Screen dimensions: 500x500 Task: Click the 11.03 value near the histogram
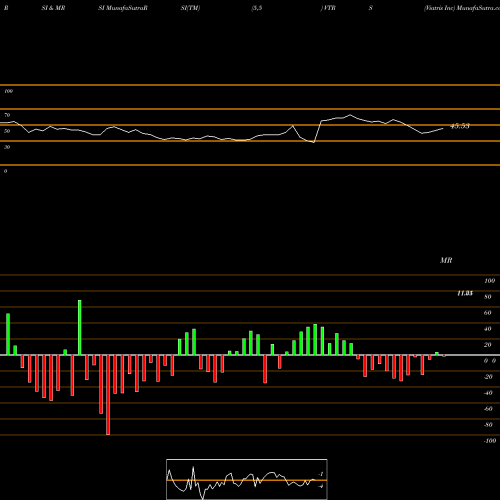pos(465,293)
